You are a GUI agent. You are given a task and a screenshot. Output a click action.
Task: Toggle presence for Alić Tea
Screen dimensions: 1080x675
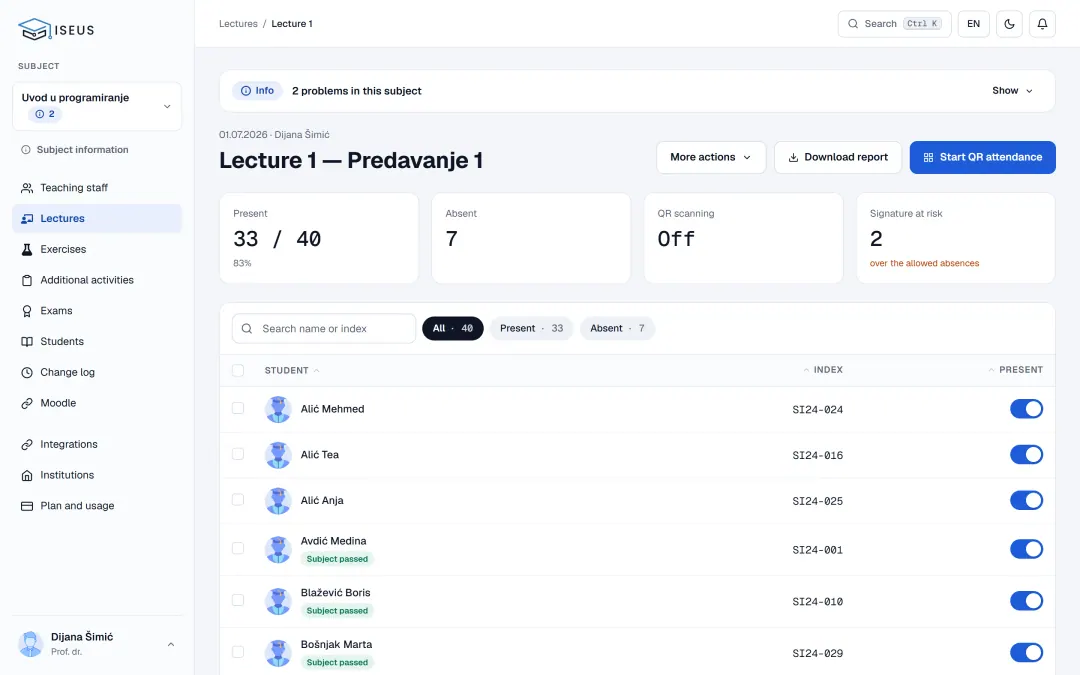[x=1026, y=455]
